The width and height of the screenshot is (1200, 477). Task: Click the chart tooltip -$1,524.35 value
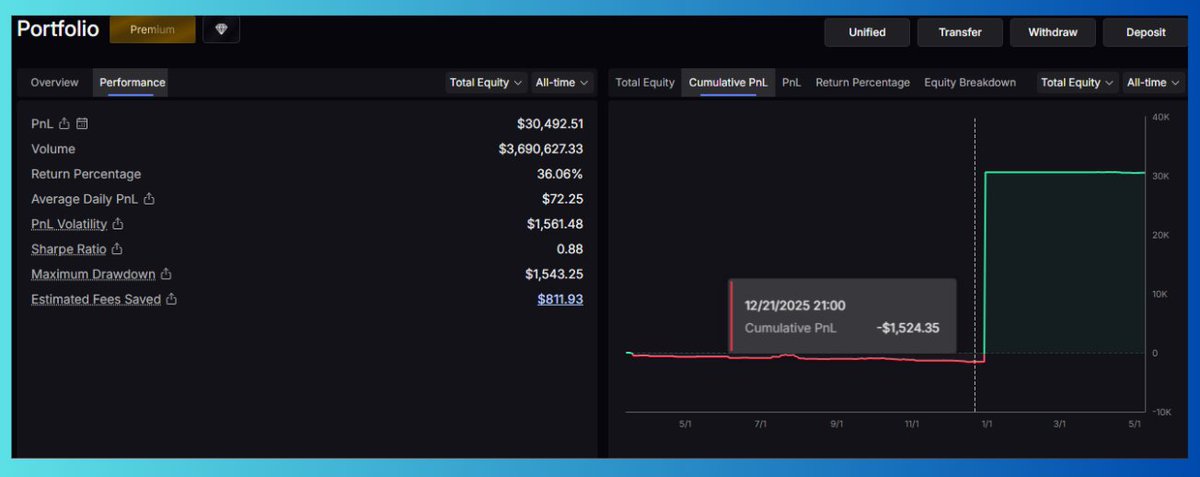(906, 327)
